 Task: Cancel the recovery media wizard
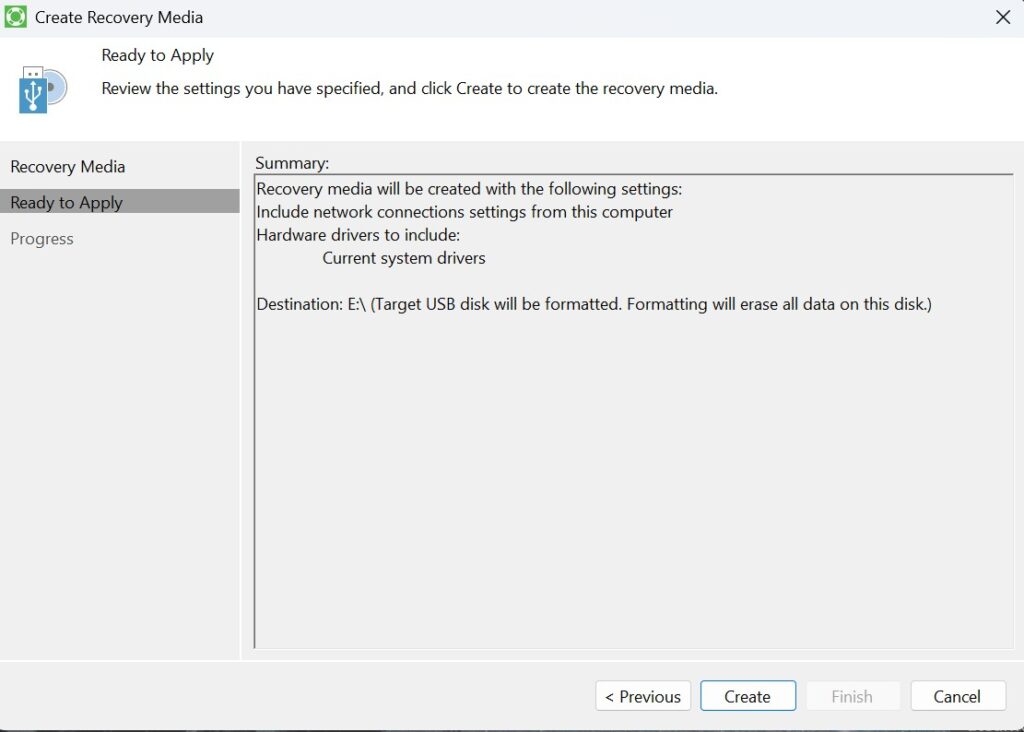pyautogui.click(x=957, y=697)
